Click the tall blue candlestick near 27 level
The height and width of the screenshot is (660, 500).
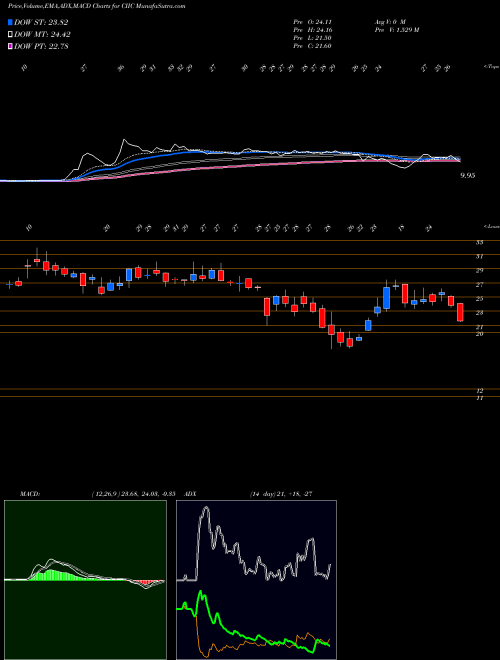tap(386, 298)
